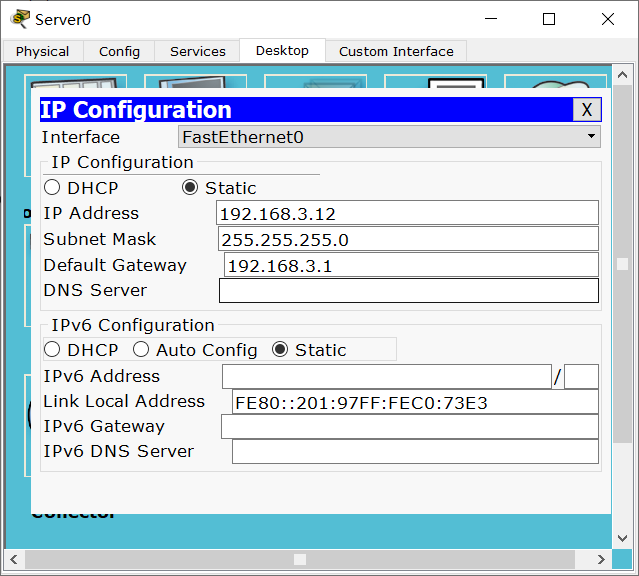Viewport: 639px width, 576px height.
Task: Open the Interface FastEthernet0 dropdown
Action: click(x=389, y=137)
